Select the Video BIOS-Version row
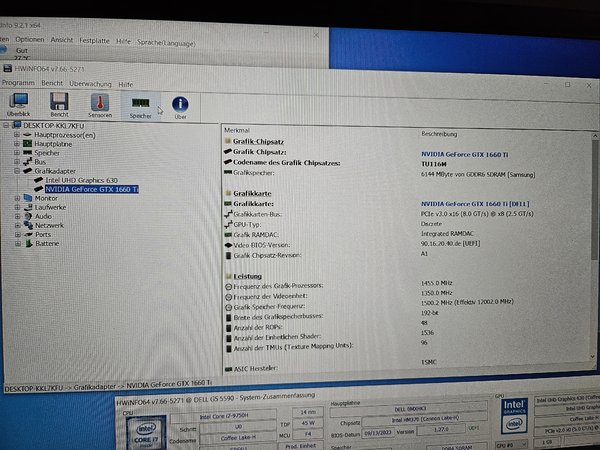600x450 pixels. pos(352,245)
